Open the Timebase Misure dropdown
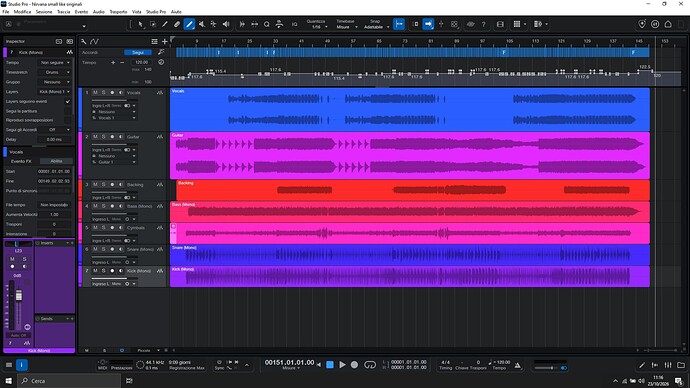Viewport: 690px width, 388px height. point(347,27)
